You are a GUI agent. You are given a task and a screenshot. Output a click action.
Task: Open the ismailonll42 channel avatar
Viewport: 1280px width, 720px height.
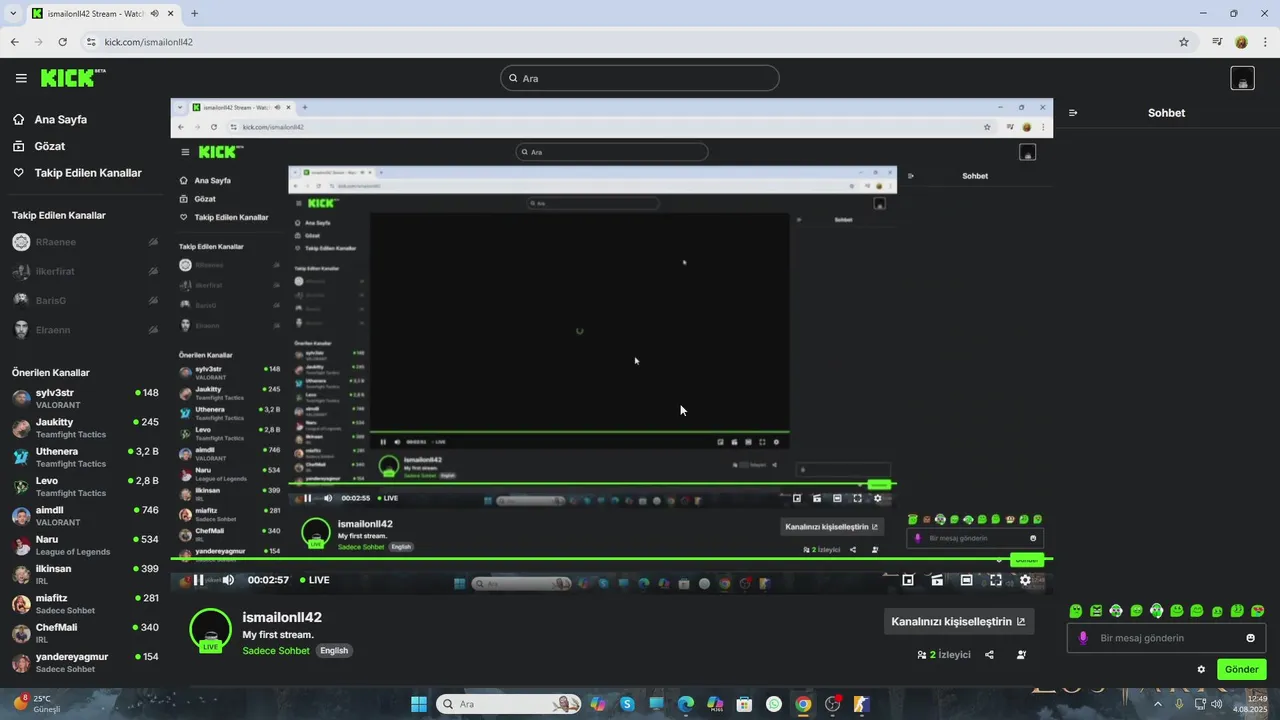211,629
